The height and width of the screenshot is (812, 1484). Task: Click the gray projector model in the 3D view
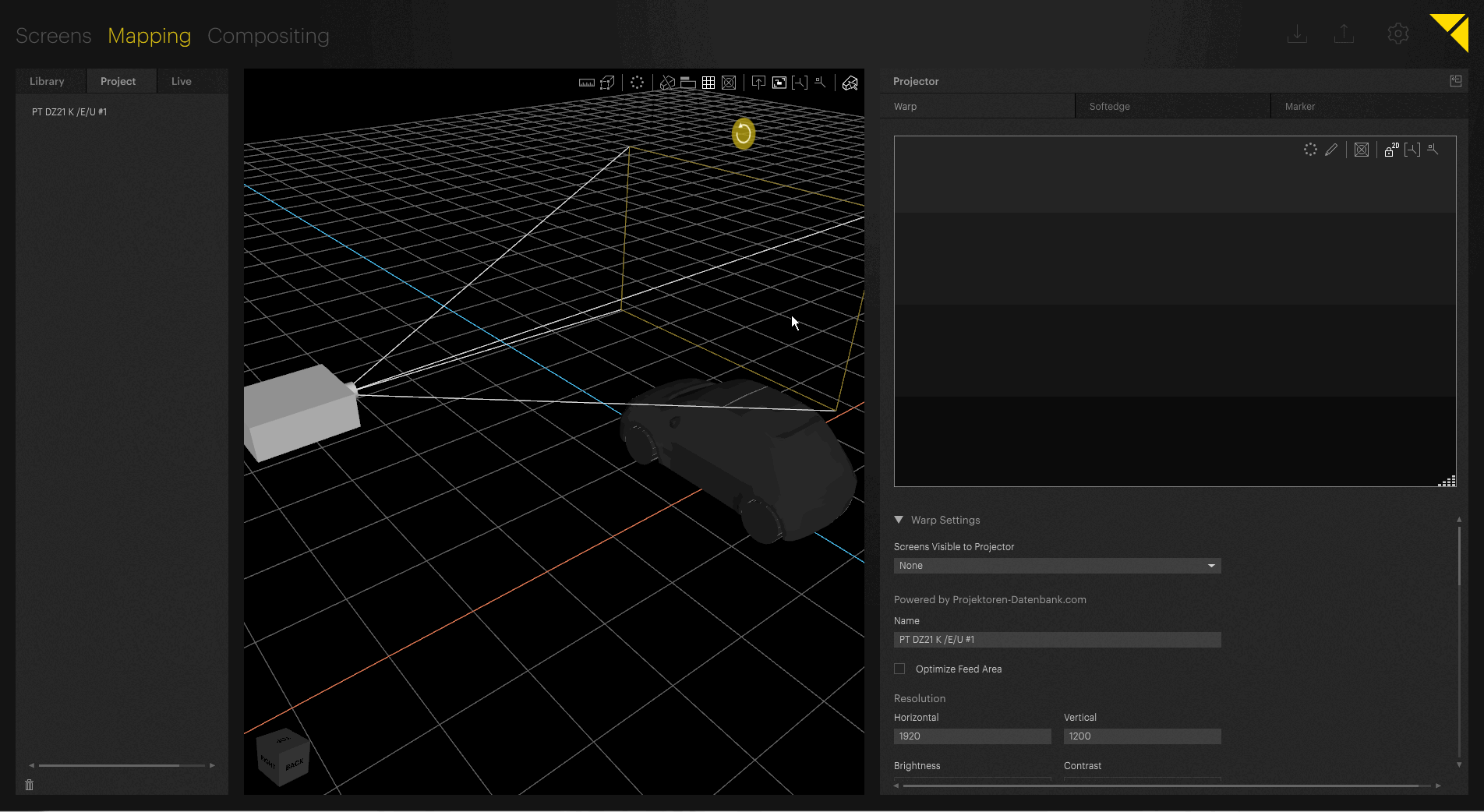click(302, 412)
